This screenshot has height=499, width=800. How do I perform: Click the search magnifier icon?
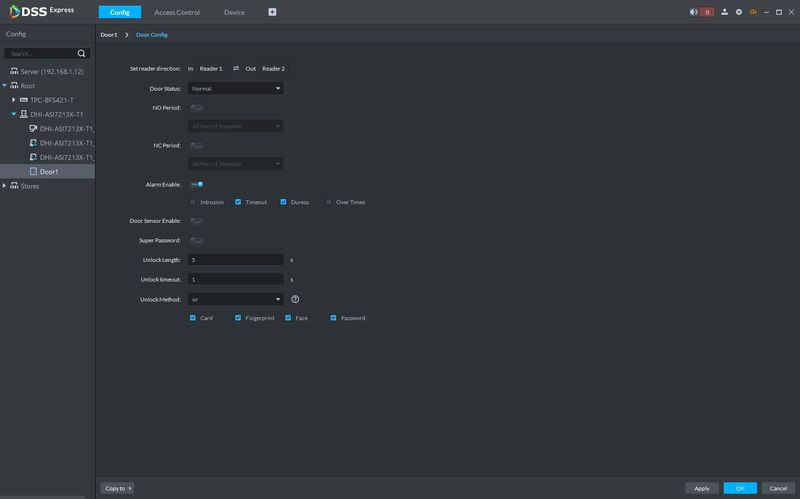(81, 54)
